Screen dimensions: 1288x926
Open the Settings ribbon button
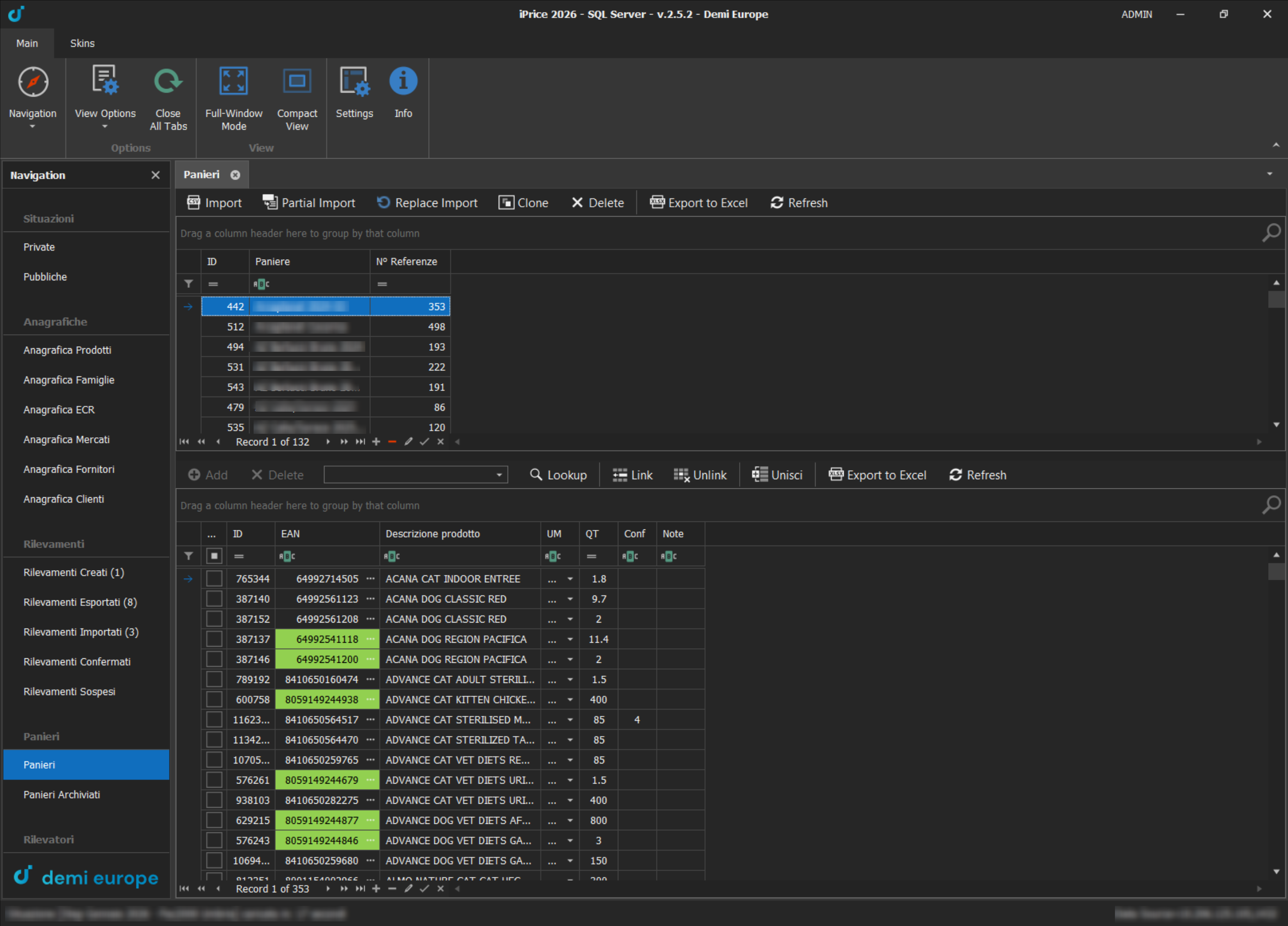coord(354,92)
